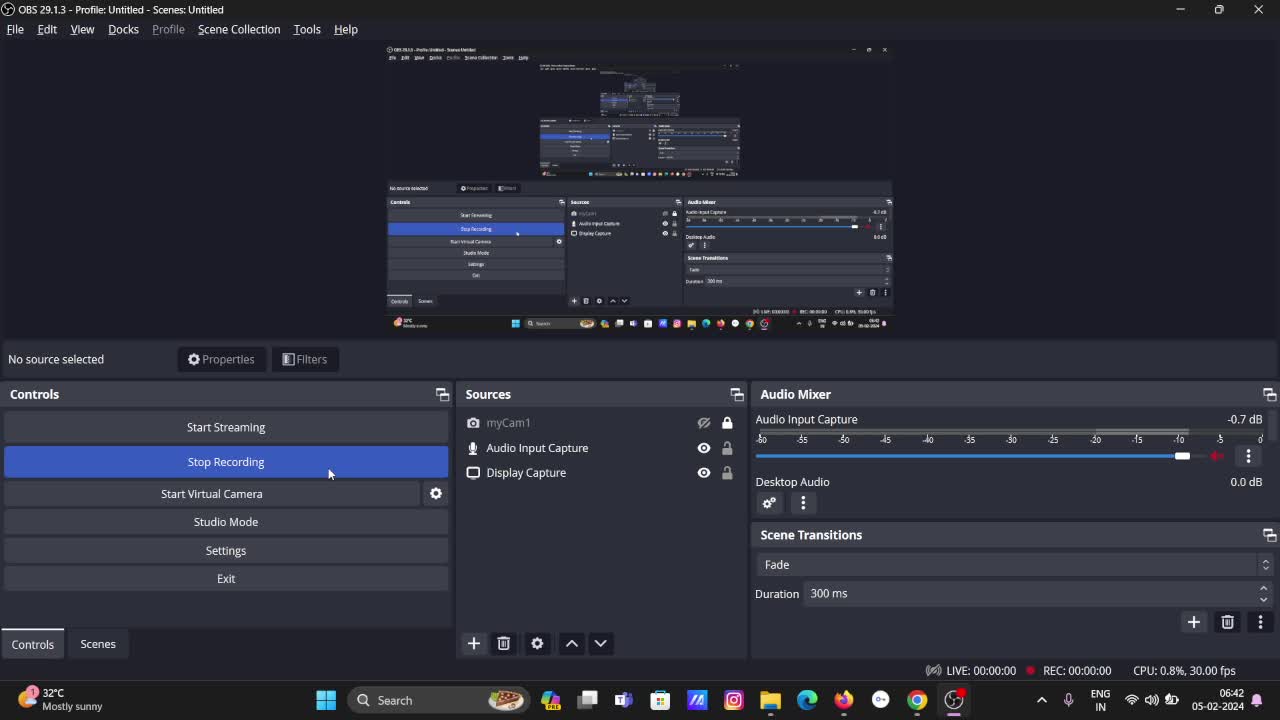Click the preview canvas
The height and width of the screenshot is (720, 1280).
pyautogui.click(x=640, y=187)
